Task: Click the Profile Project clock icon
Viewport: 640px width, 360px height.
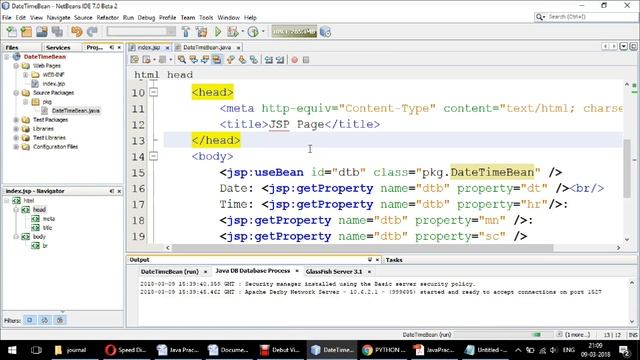Action: pyautogui.click(x=253, y=32)
